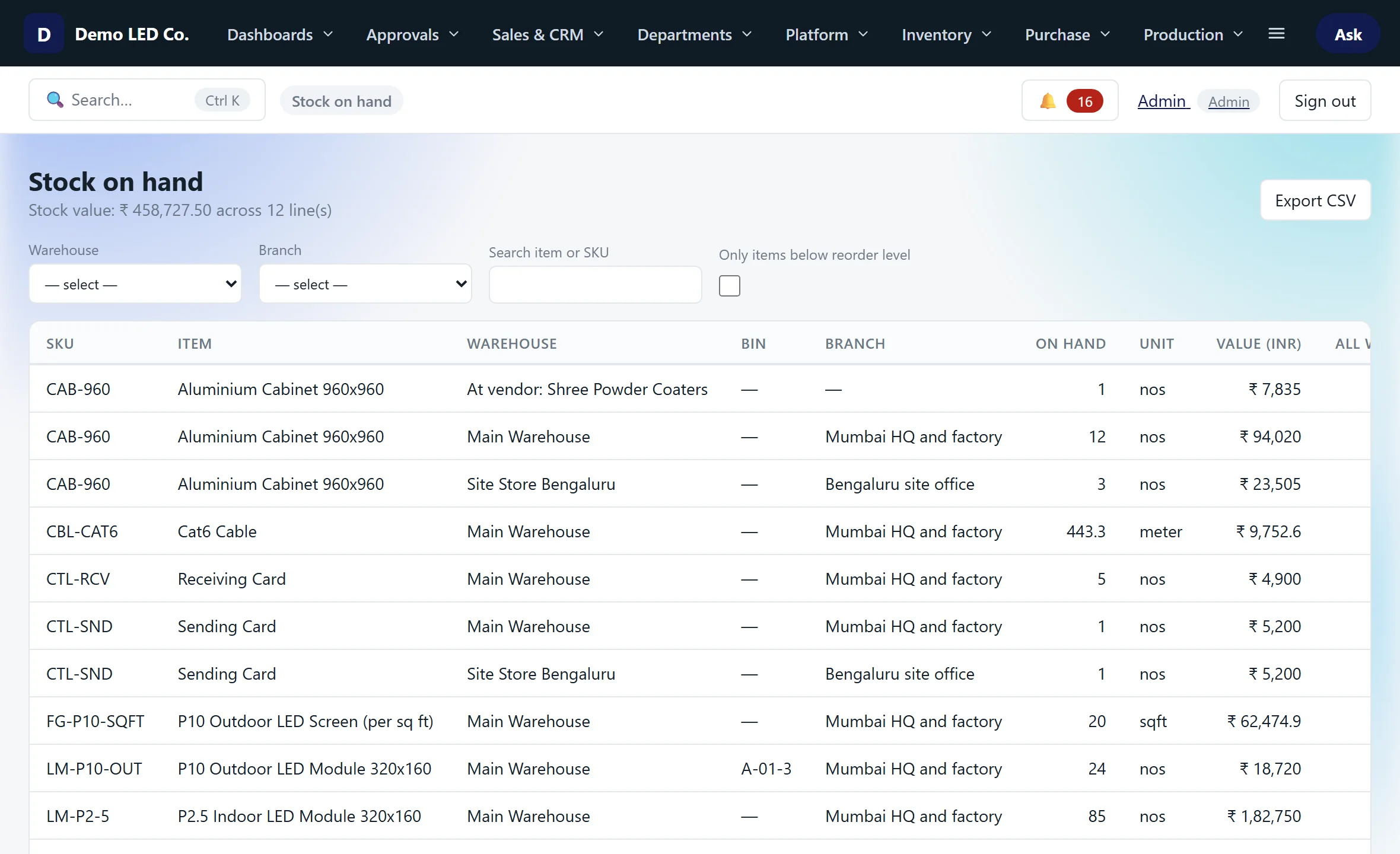Click the ₹ 1,82,750 value cell
This screenshot has width=1400, height=854.
(x=1264, y=816)
